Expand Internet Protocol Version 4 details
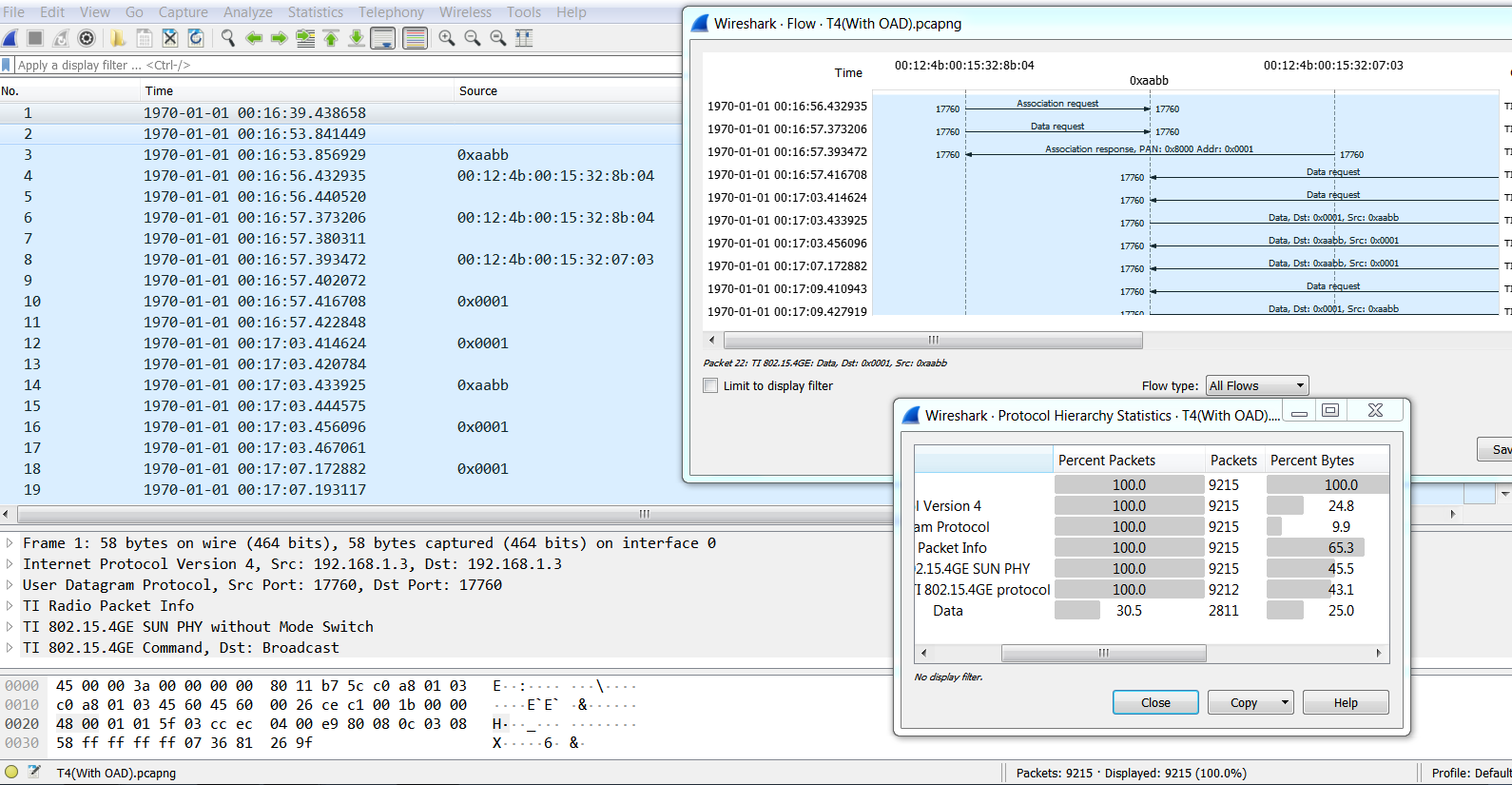Viewport: 1512px width, 785px height. coord(10,564)
